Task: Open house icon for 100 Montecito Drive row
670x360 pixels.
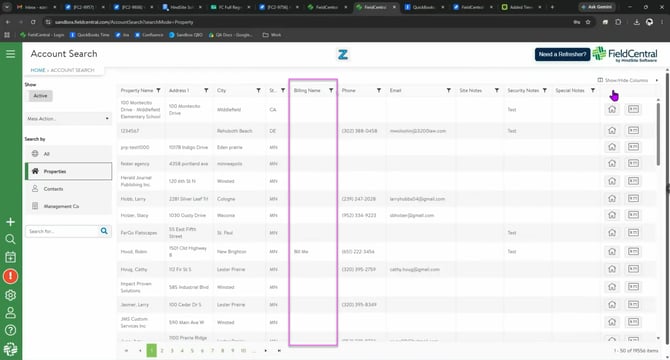Action: click(612, 110)
